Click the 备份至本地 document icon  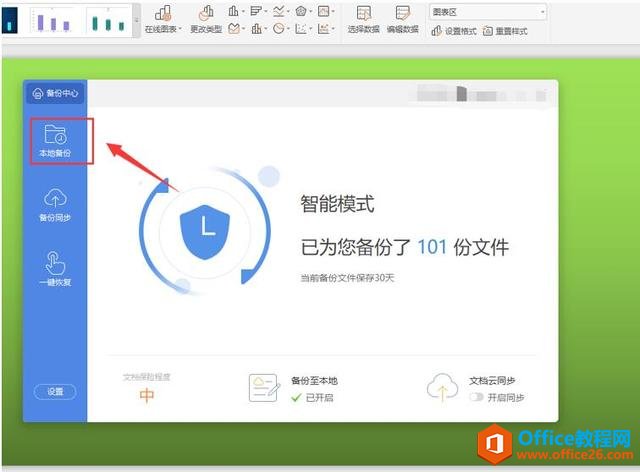click(x=264, y=388)
